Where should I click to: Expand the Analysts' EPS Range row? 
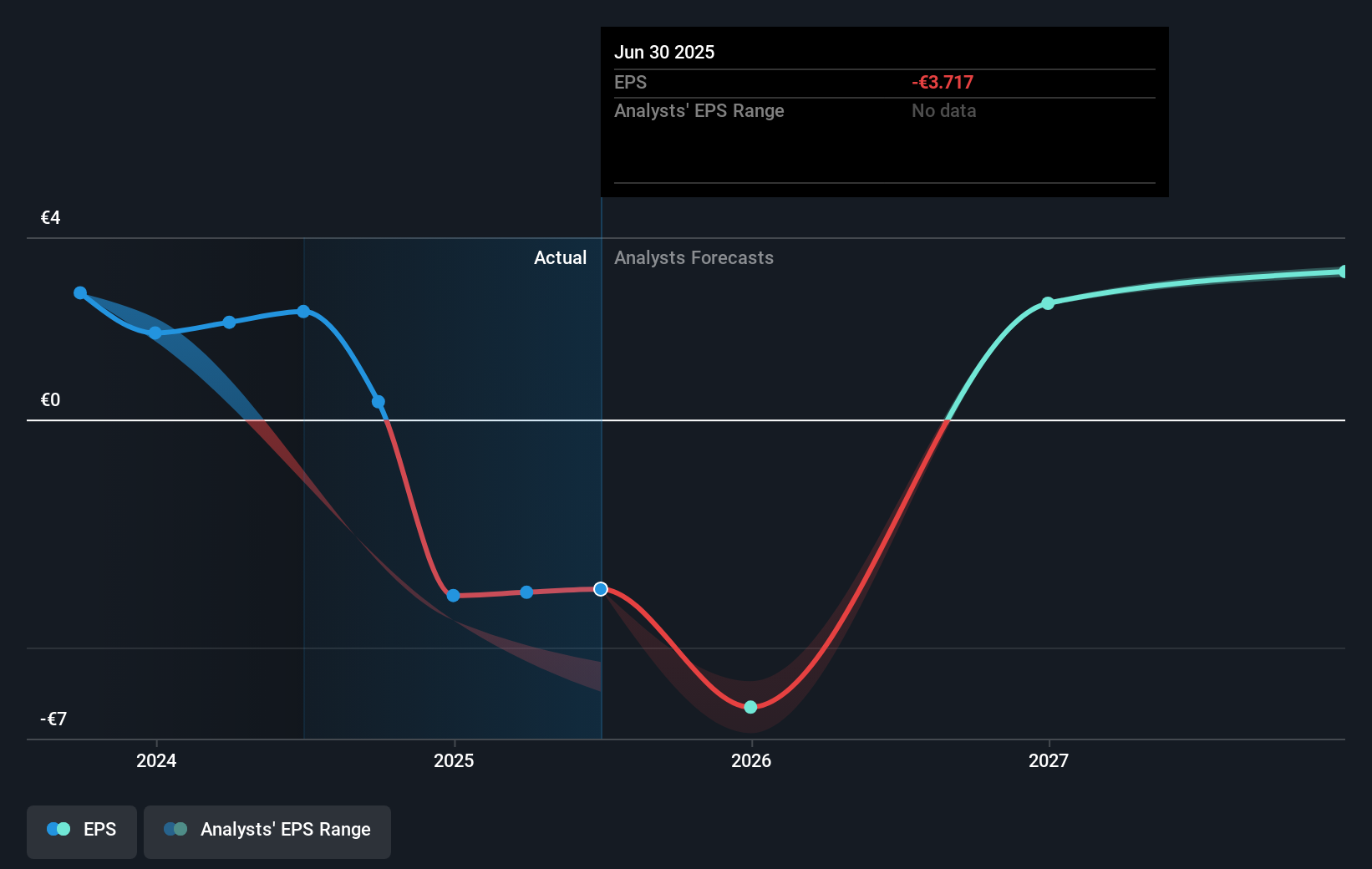(699, 110)
